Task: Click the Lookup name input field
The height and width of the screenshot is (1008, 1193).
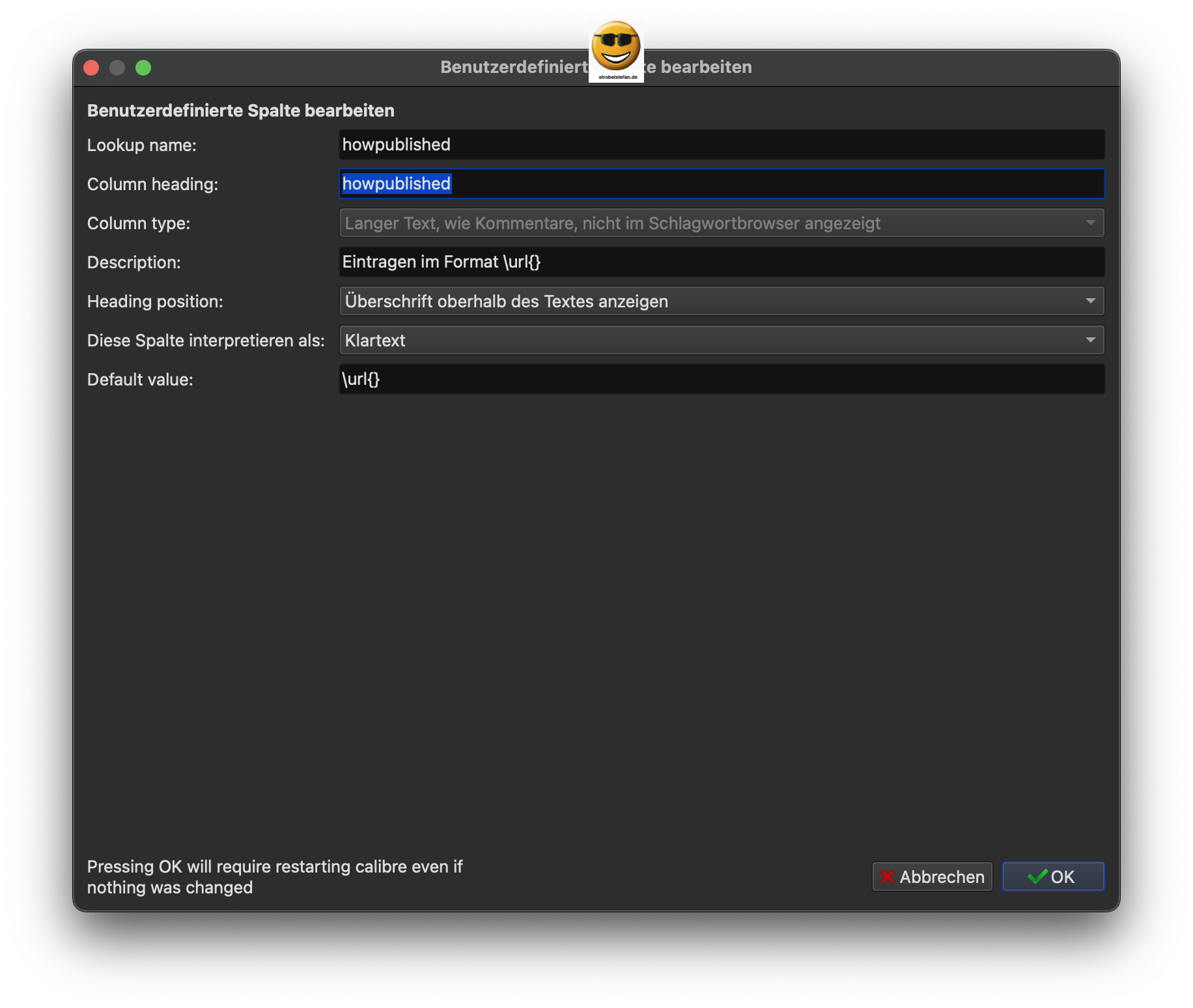Action: (x=722, y=145)
